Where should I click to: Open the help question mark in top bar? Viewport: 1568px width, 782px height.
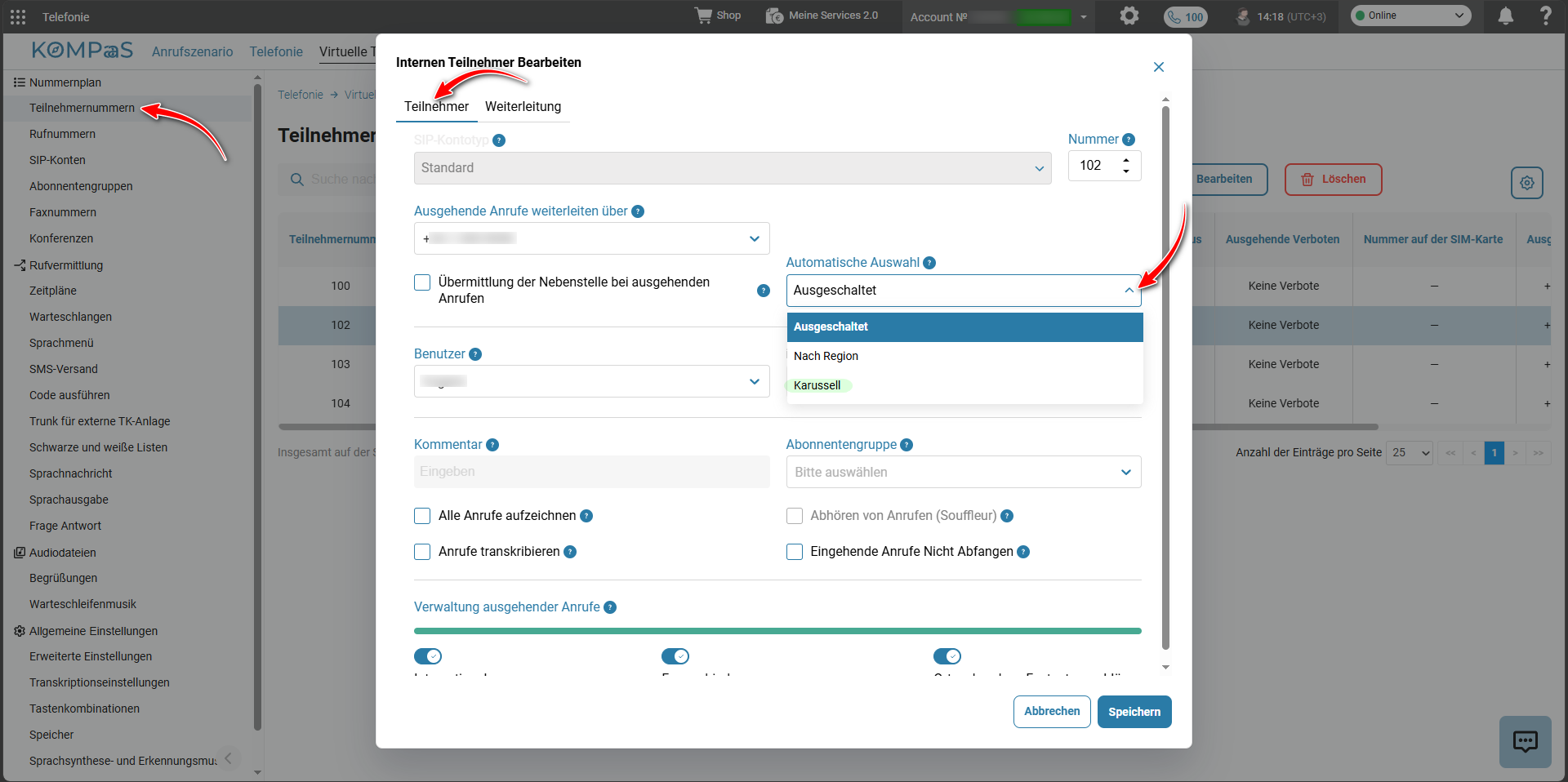[x=1546, y=16]
